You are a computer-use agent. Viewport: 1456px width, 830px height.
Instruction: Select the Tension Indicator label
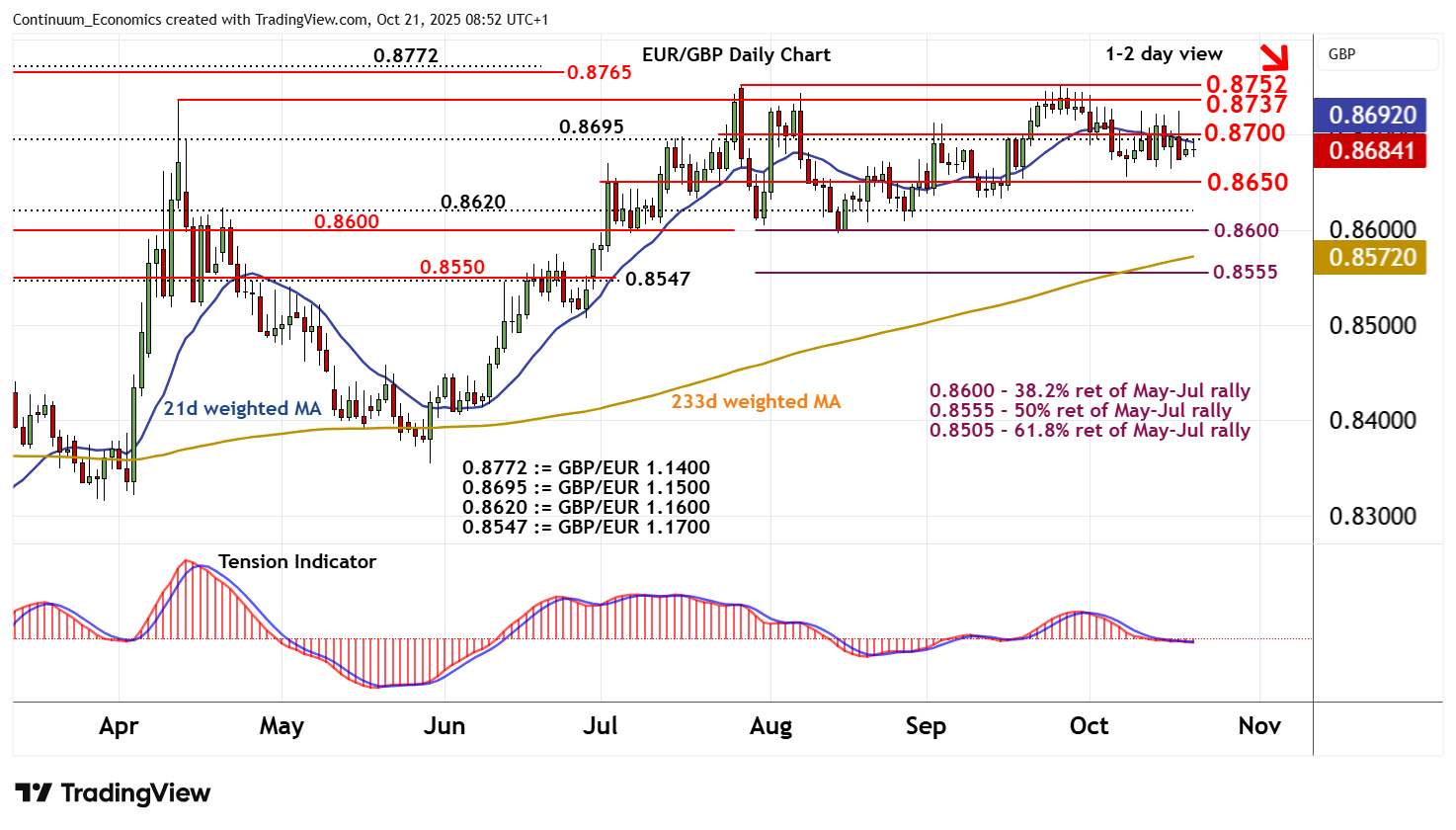click(x=296, y=561)
